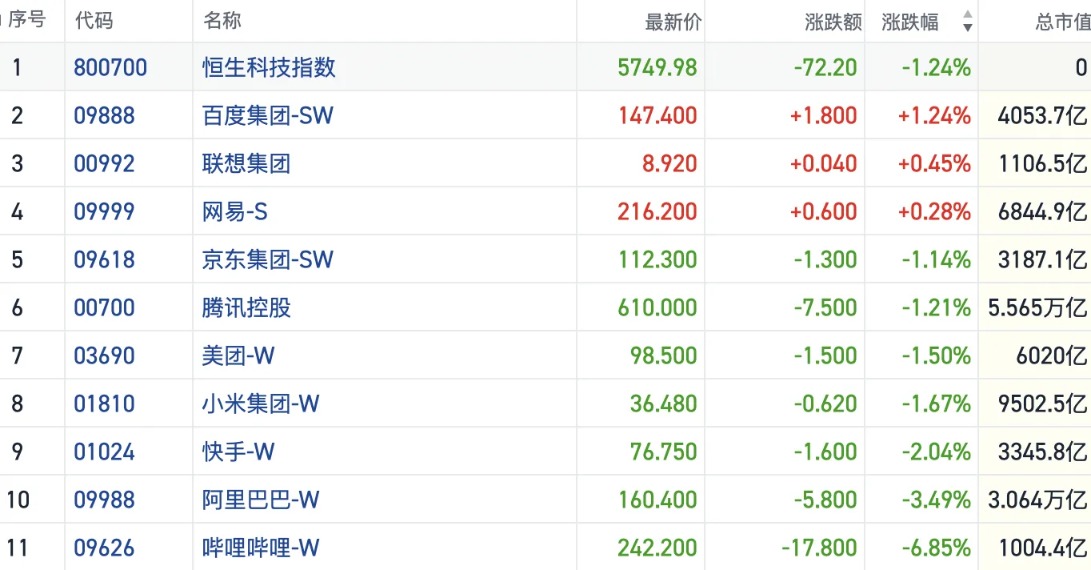
Task: Click 哔哩哔哩-W name link
Action: click(x=260, y=548)
